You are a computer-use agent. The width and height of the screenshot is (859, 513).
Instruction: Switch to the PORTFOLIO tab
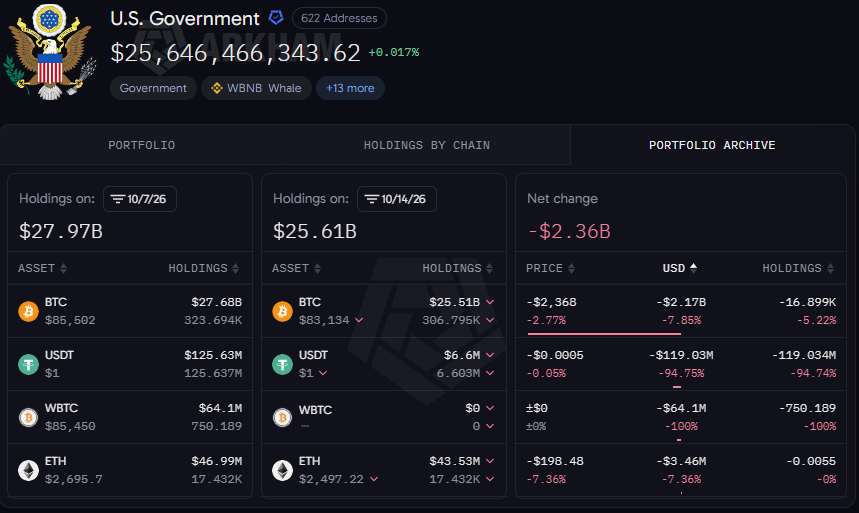point(141,145)
